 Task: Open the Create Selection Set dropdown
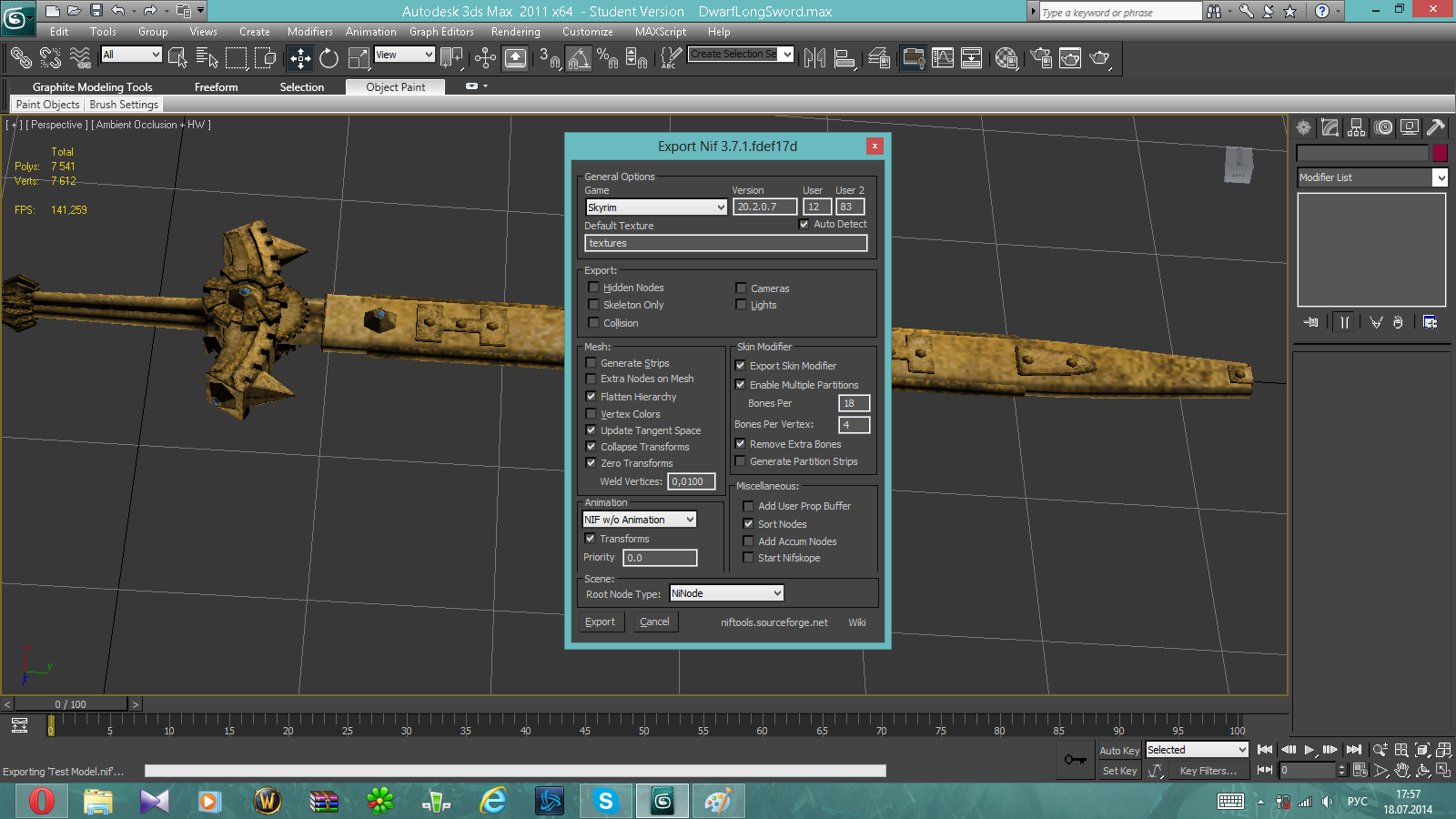741,55
